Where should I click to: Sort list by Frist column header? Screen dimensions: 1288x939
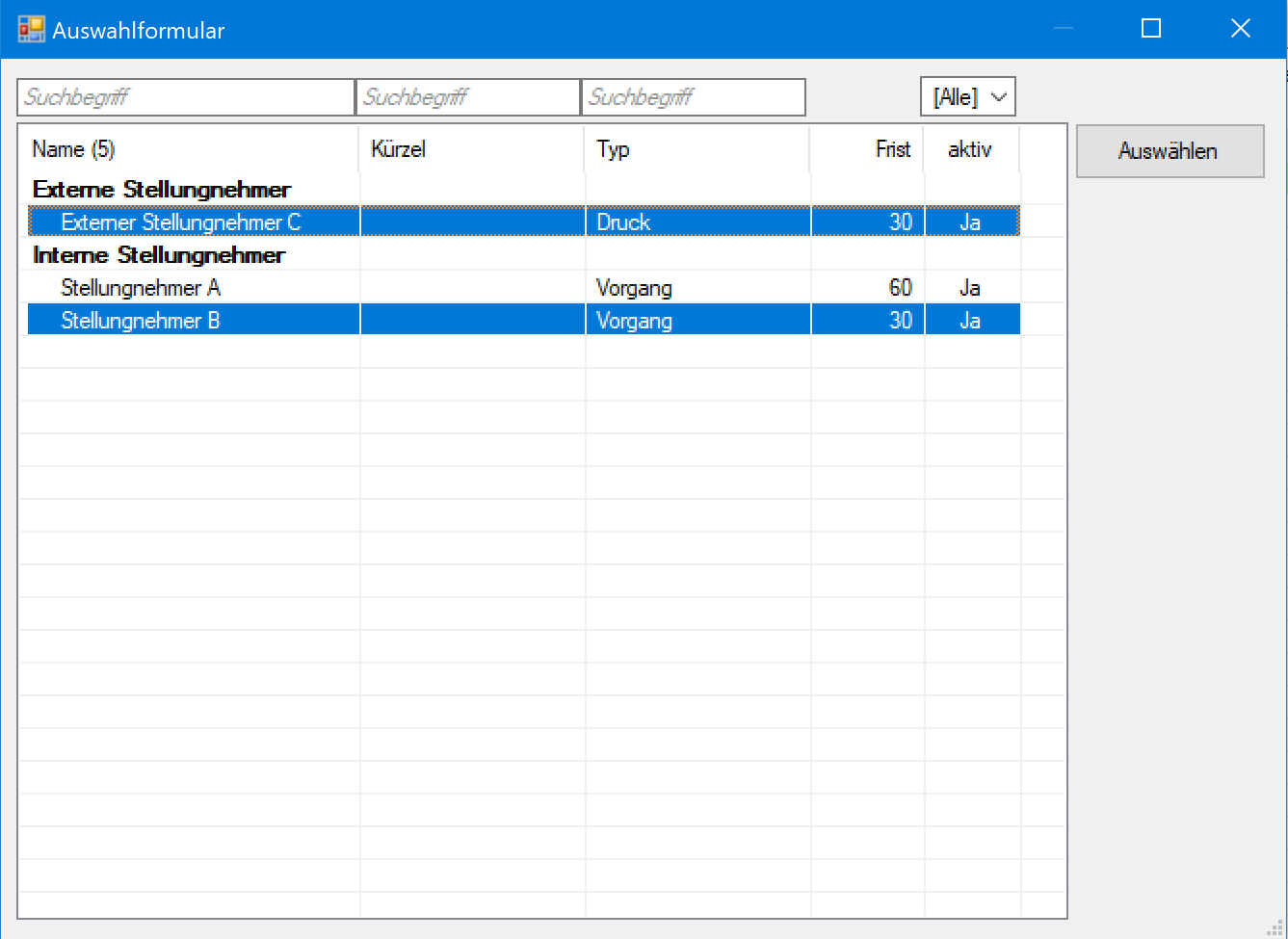point(866,149)
